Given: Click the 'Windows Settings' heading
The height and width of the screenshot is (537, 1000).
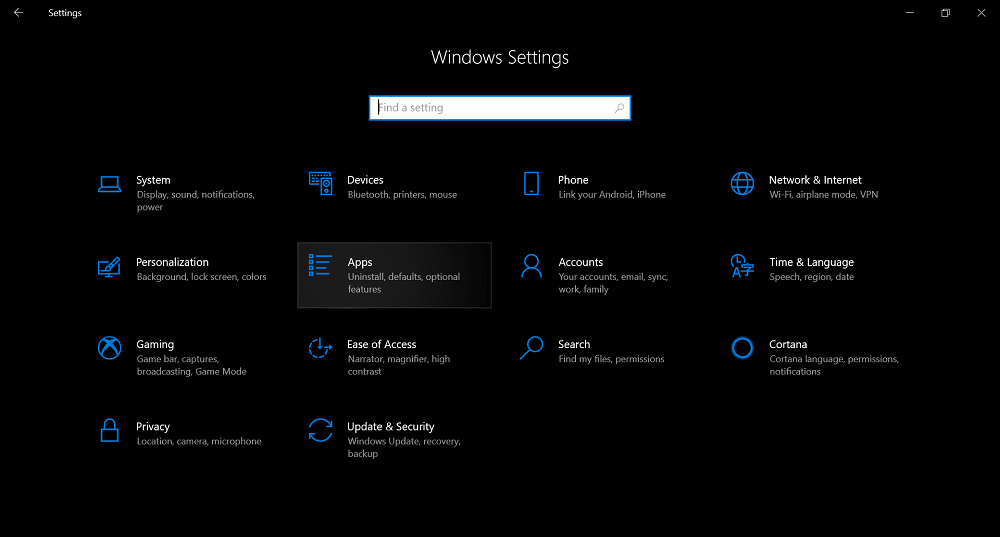Looking at the screenshot, I should (500, 57).
